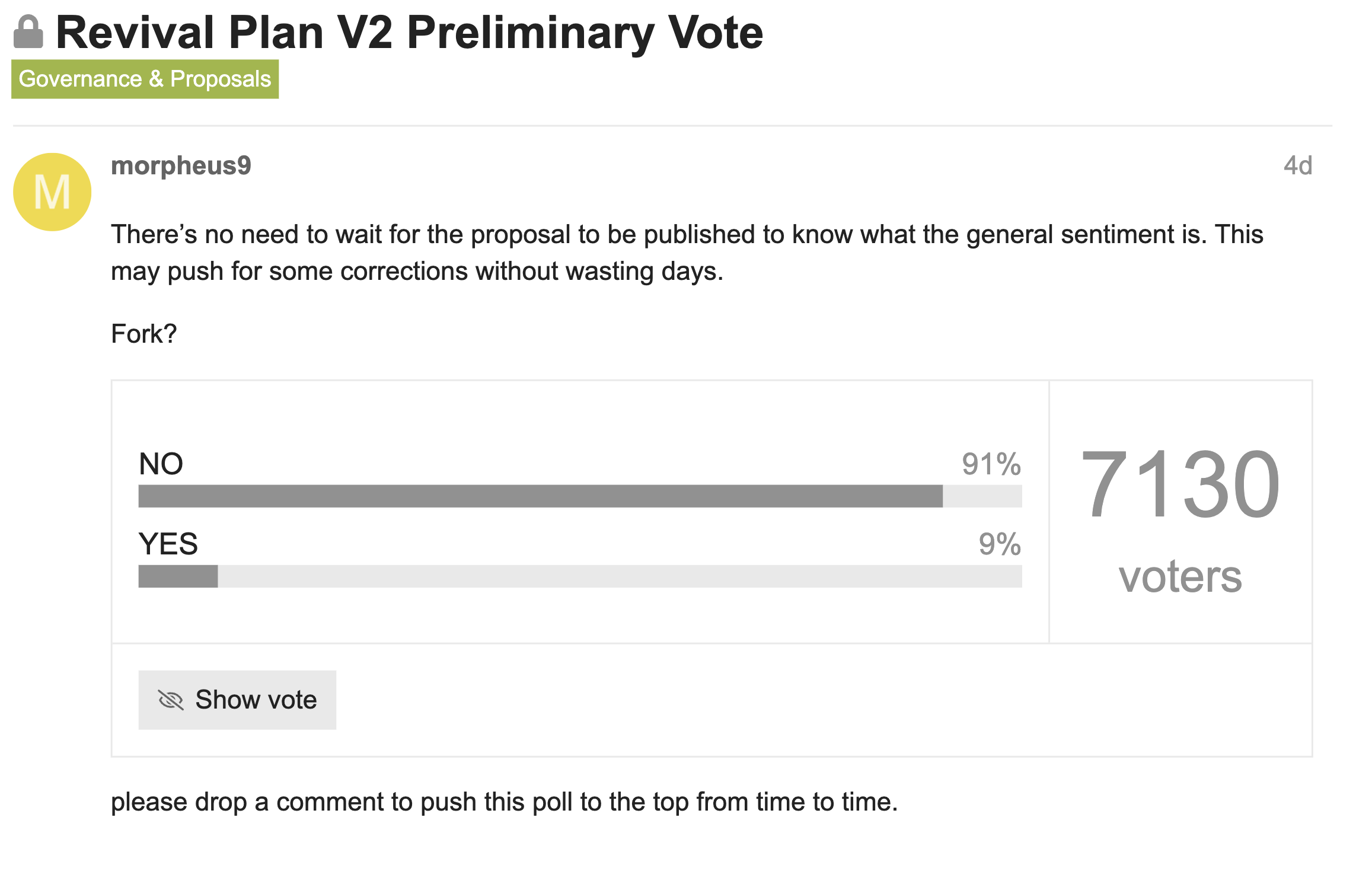Click the "please drop a comment" sentence
Screen dimensions: 1372x893
coord(504,802)
